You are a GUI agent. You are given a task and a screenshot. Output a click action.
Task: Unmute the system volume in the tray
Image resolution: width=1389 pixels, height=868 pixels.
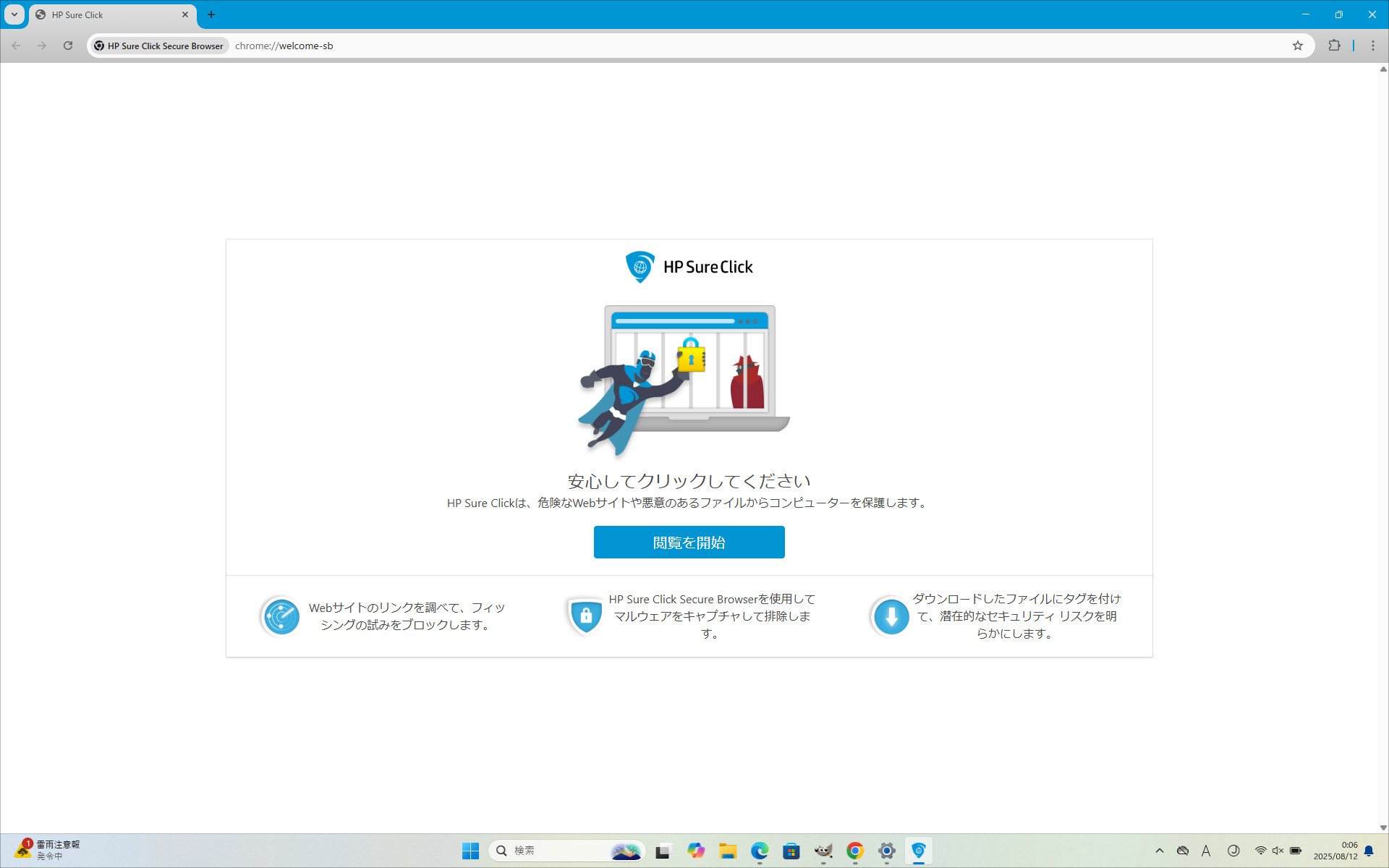click(1278, 851)
